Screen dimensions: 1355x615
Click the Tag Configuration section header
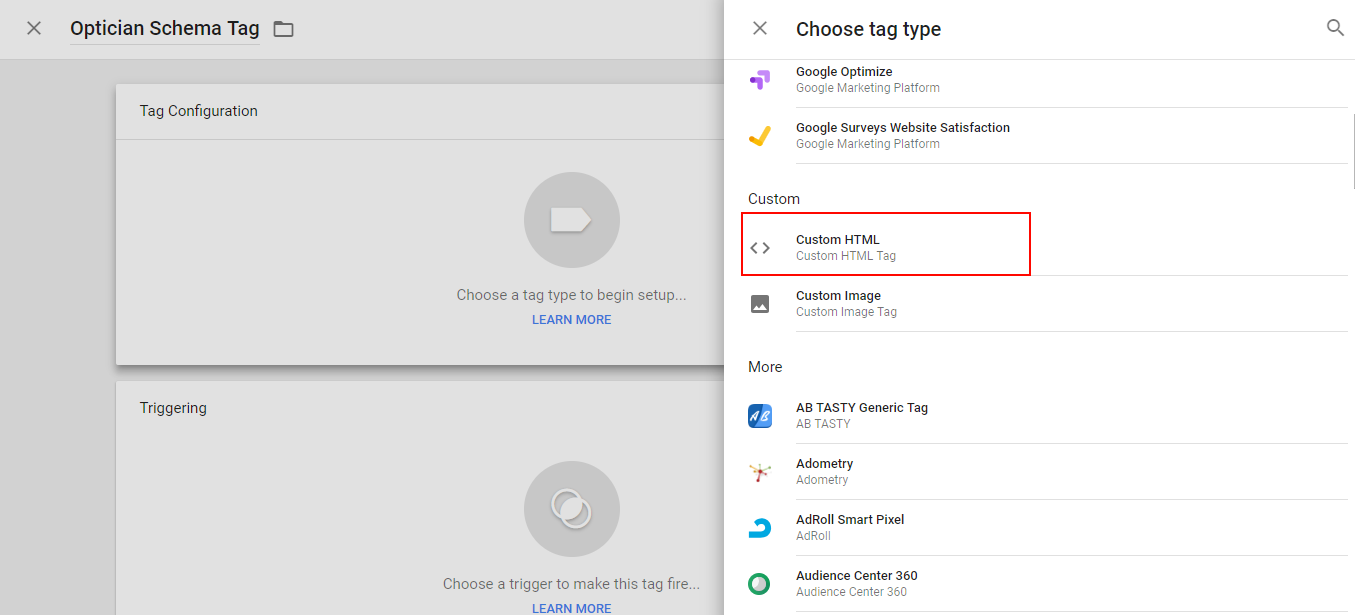pyautogui.click(x=198, y=111)
